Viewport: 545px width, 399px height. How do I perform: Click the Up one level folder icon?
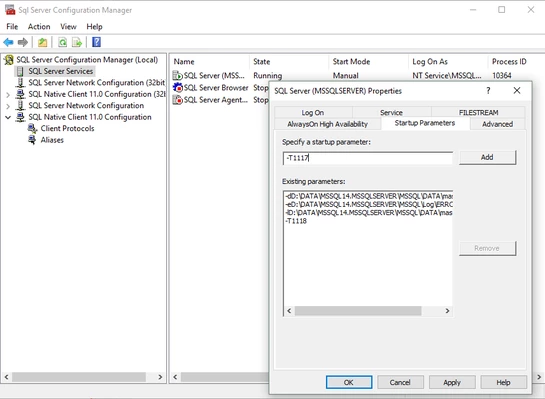pos(42,42)
